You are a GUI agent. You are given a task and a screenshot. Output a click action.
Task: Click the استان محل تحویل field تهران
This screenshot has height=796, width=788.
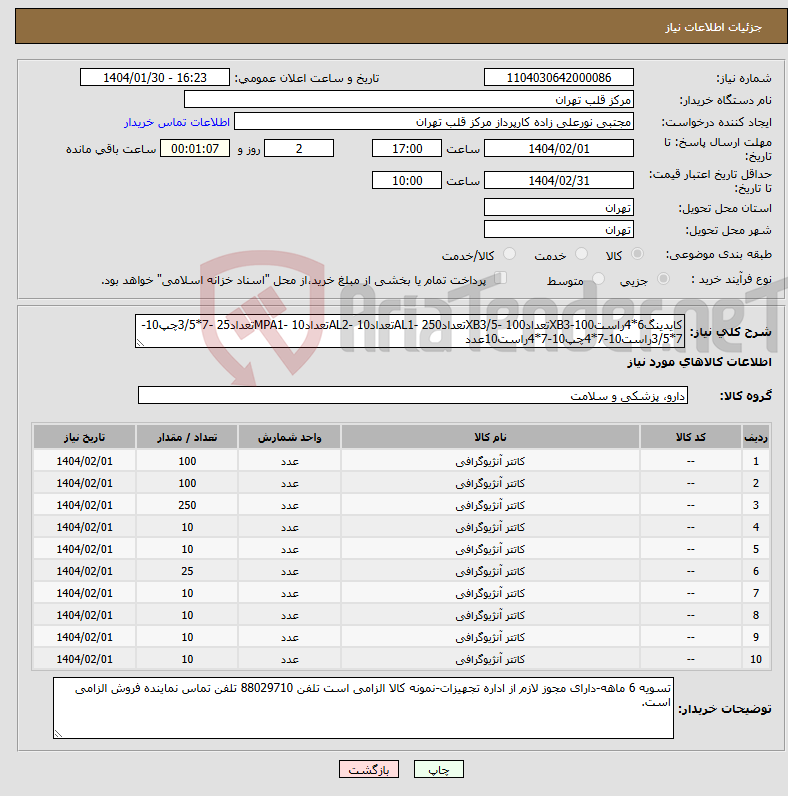click(559, 208)
